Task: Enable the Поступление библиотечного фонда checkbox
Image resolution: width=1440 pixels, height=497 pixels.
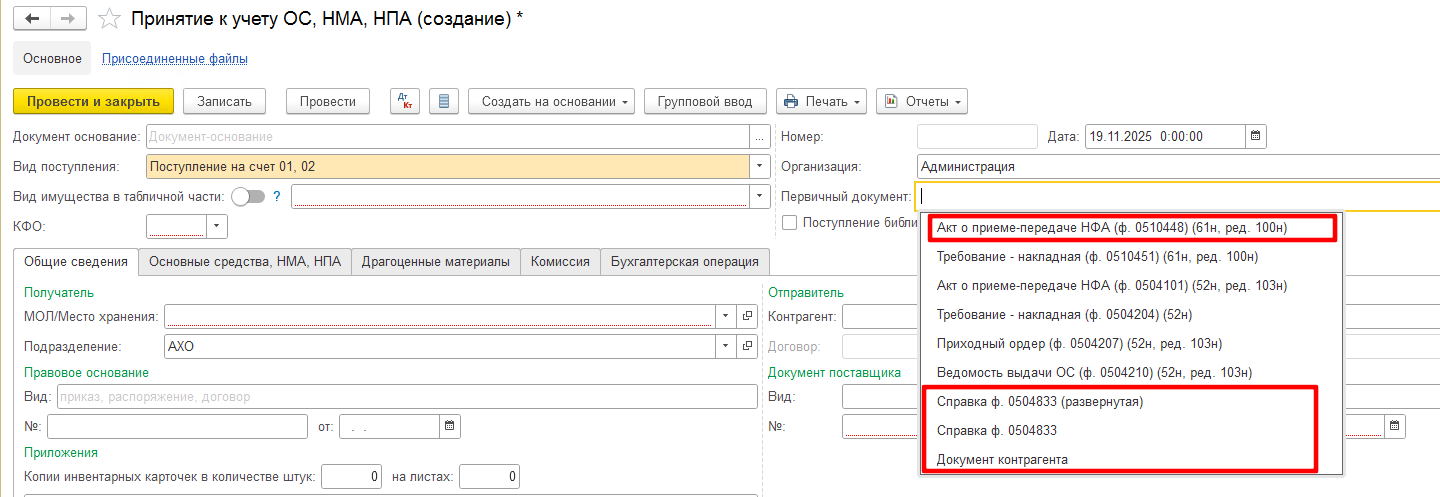Action: 790,223
